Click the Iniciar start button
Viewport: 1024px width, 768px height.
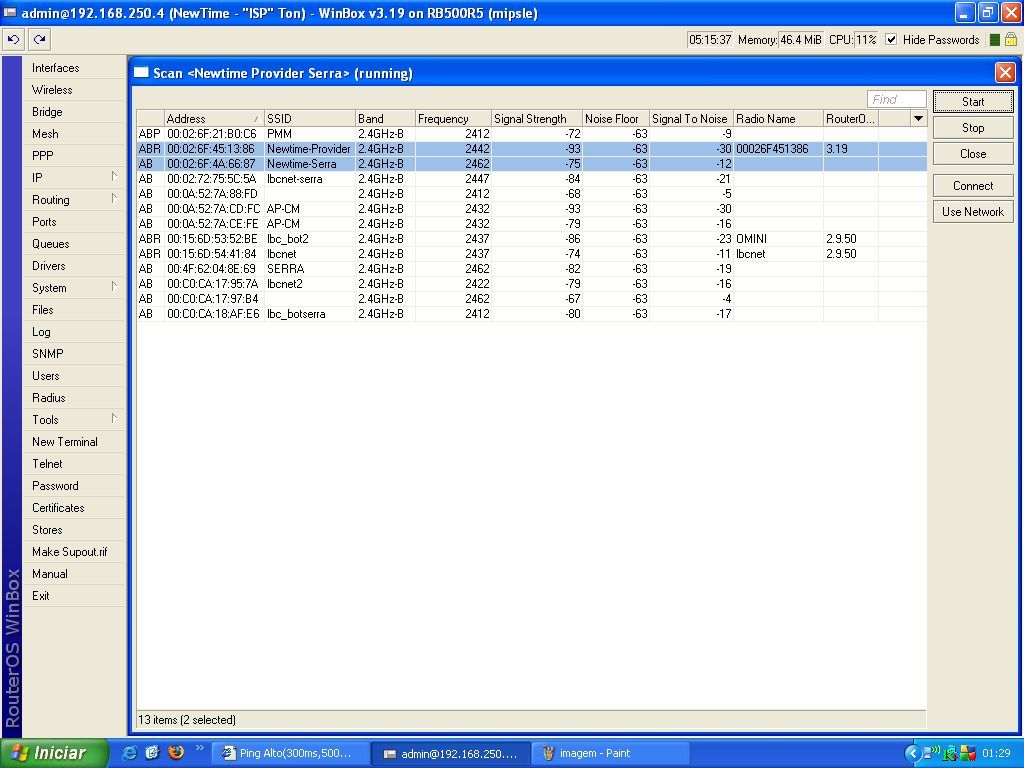point(54,753)
